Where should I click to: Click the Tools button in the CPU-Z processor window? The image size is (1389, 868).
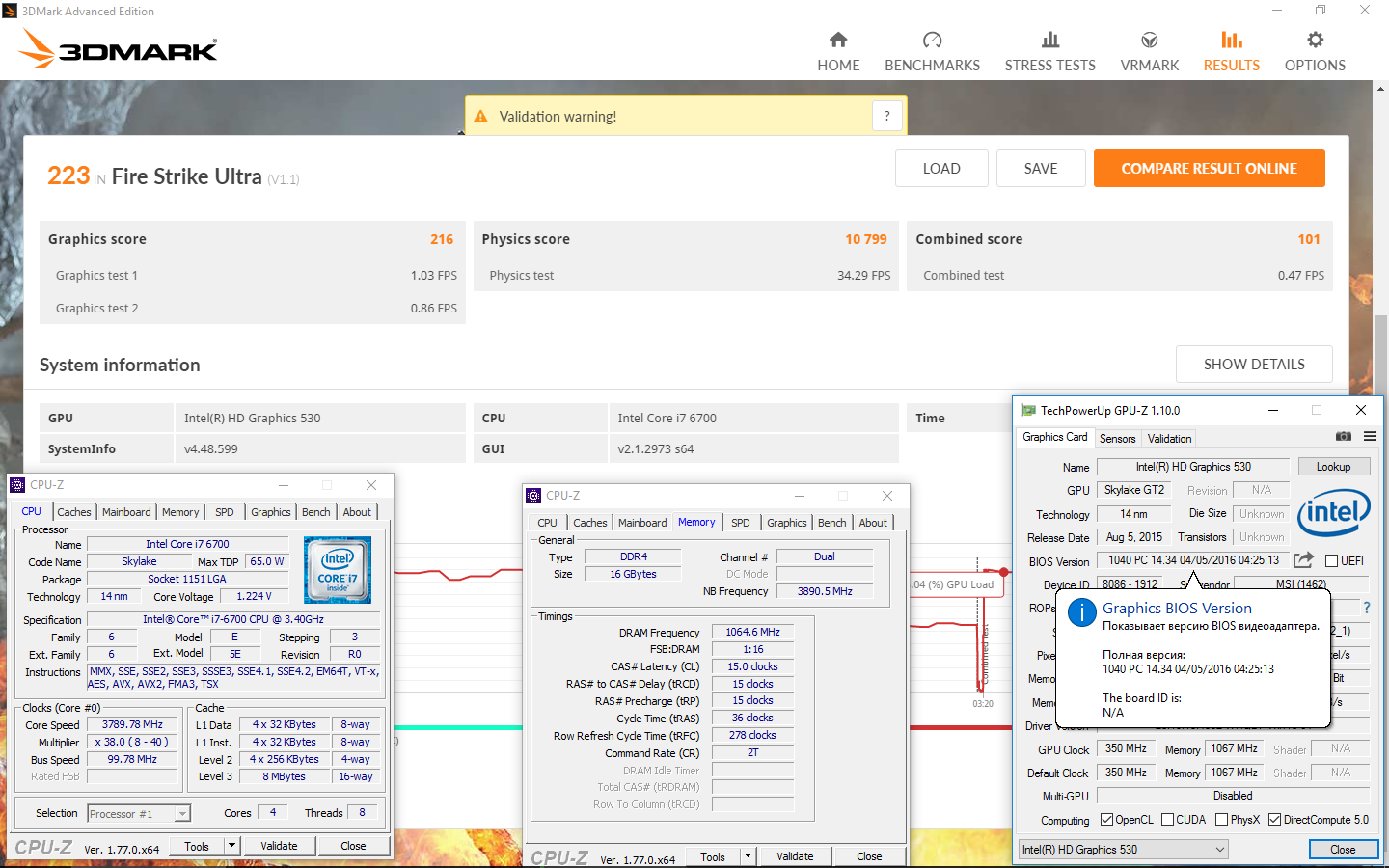(197, 846)
